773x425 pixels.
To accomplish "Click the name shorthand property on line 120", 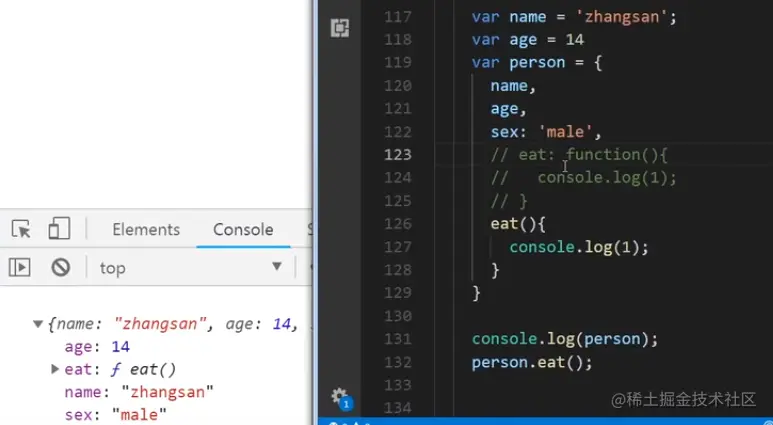I will pos(513,86).
